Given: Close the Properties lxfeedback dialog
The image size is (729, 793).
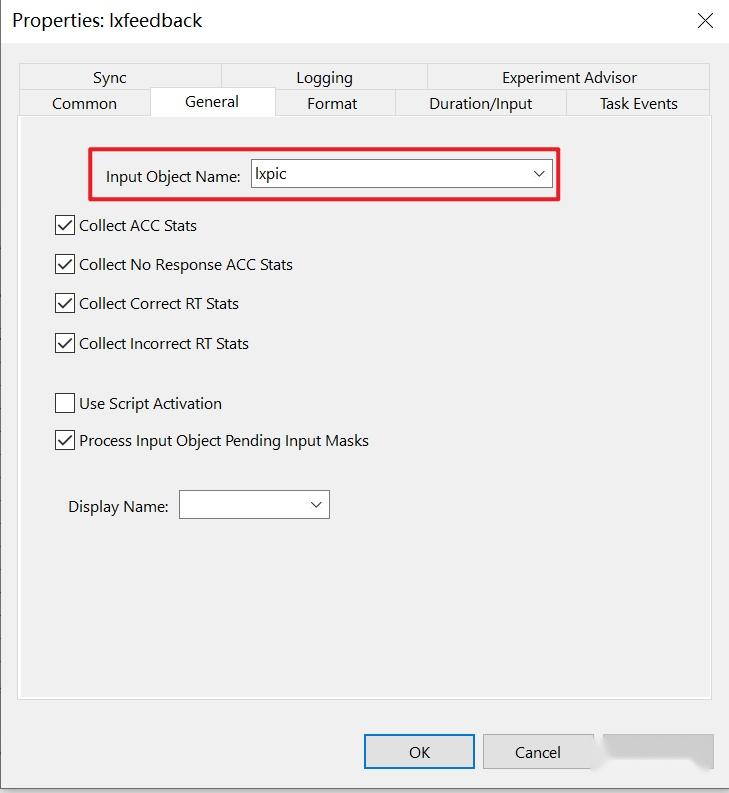Looking at the screenshot, I should click(x=705, y=21).
